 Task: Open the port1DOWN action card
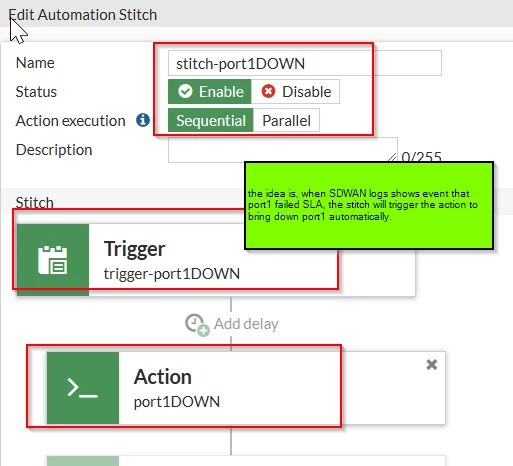246,388
